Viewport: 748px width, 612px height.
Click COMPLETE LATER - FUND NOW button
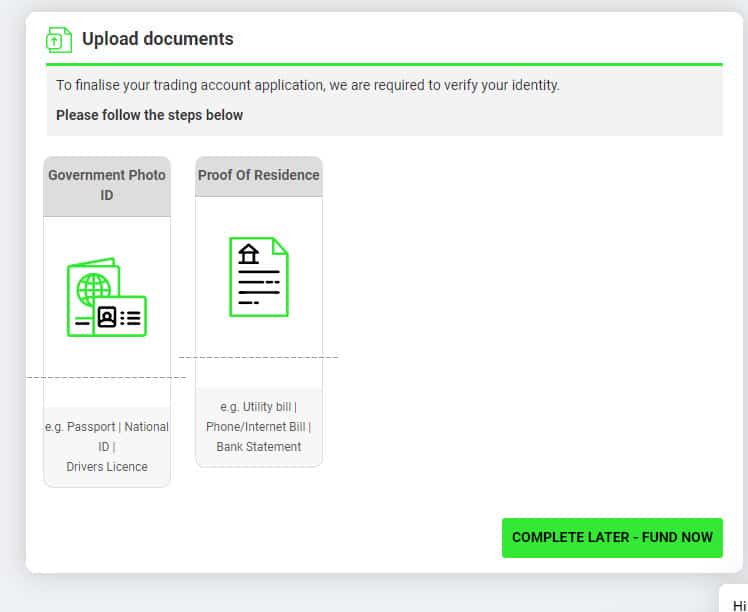pos(612,538)
